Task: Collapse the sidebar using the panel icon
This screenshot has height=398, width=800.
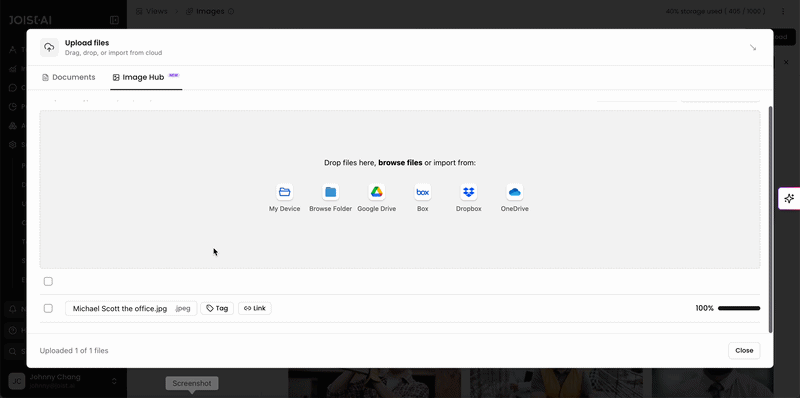Action: tap(114, 20)
